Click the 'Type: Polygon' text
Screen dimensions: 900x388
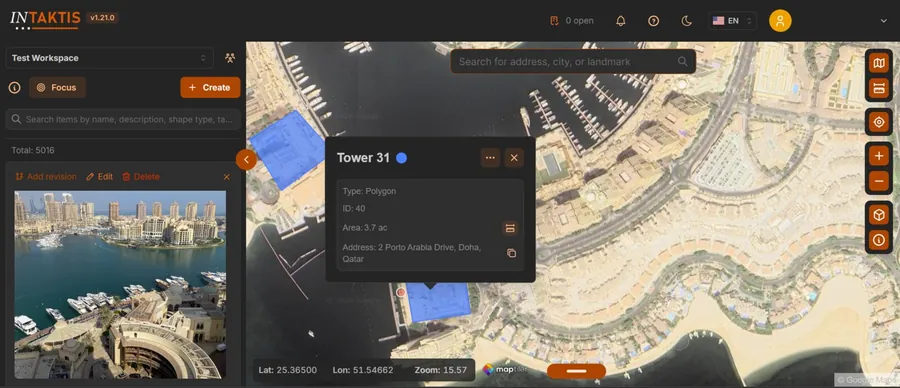(369, 191)
